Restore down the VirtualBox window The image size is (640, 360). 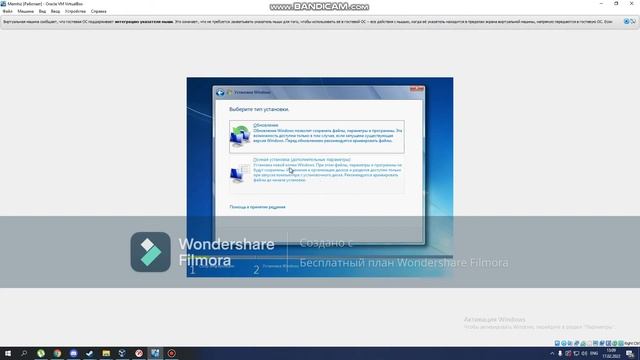coord(616,4)
